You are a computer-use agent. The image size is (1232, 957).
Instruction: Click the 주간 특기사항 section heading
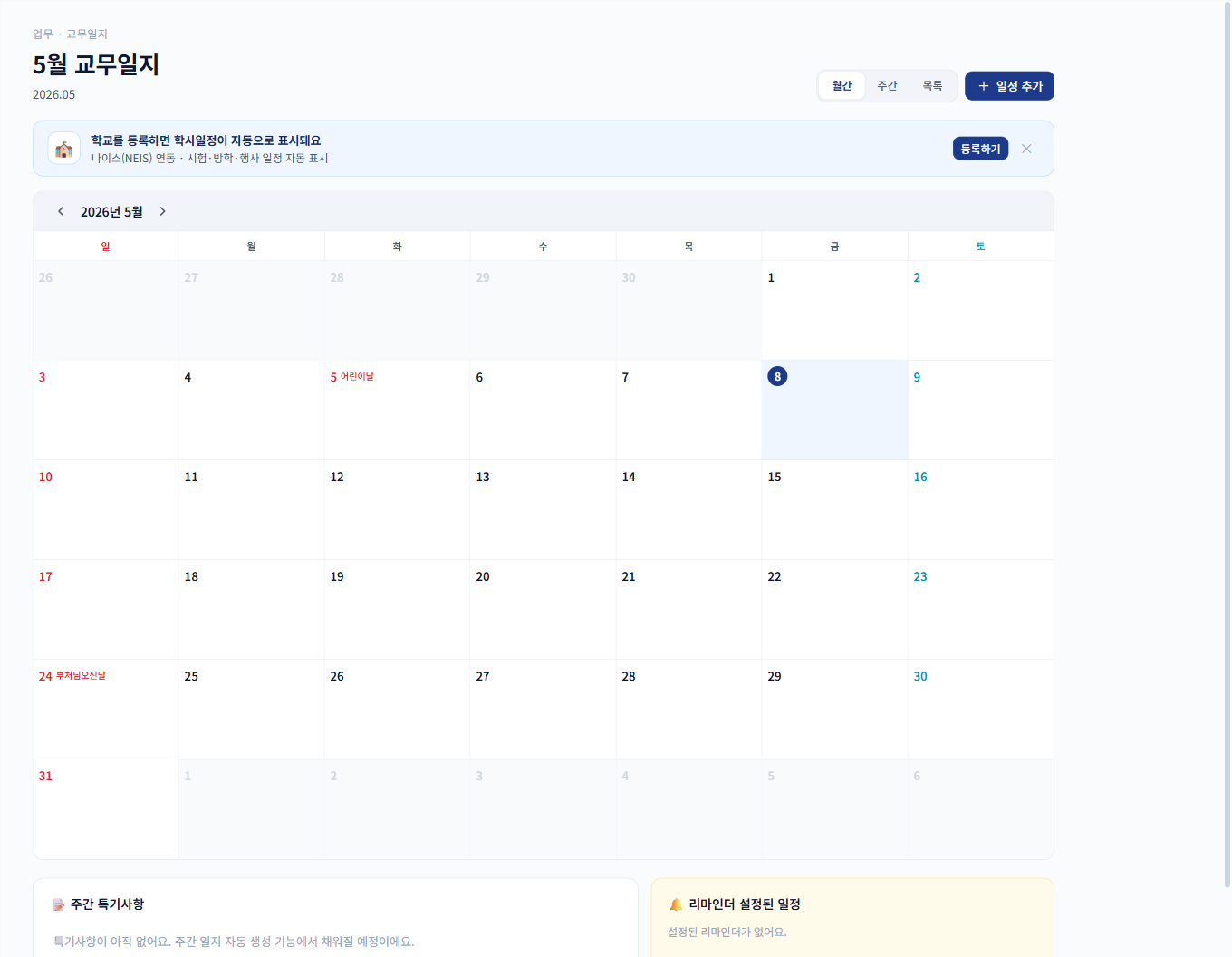point(107,904)
